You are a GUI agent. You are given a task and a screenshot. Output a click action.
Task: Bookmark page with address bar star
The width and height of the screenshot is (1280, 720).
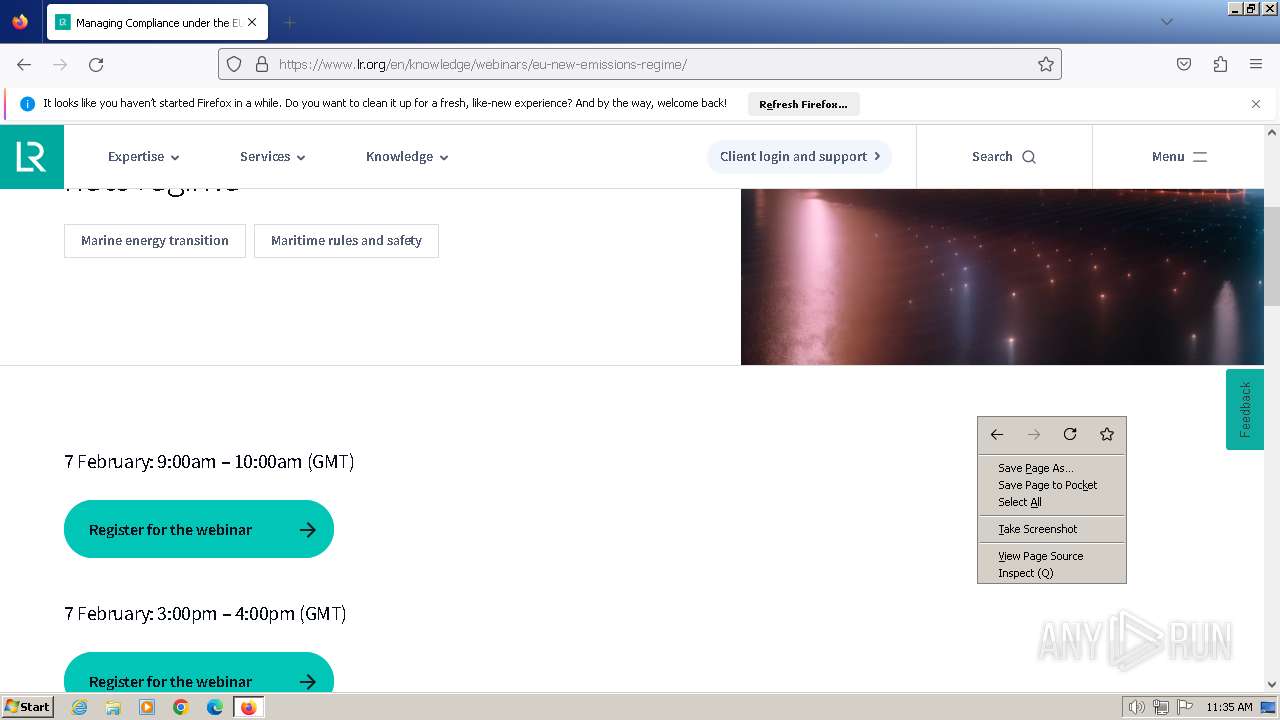pos(1046,64)
